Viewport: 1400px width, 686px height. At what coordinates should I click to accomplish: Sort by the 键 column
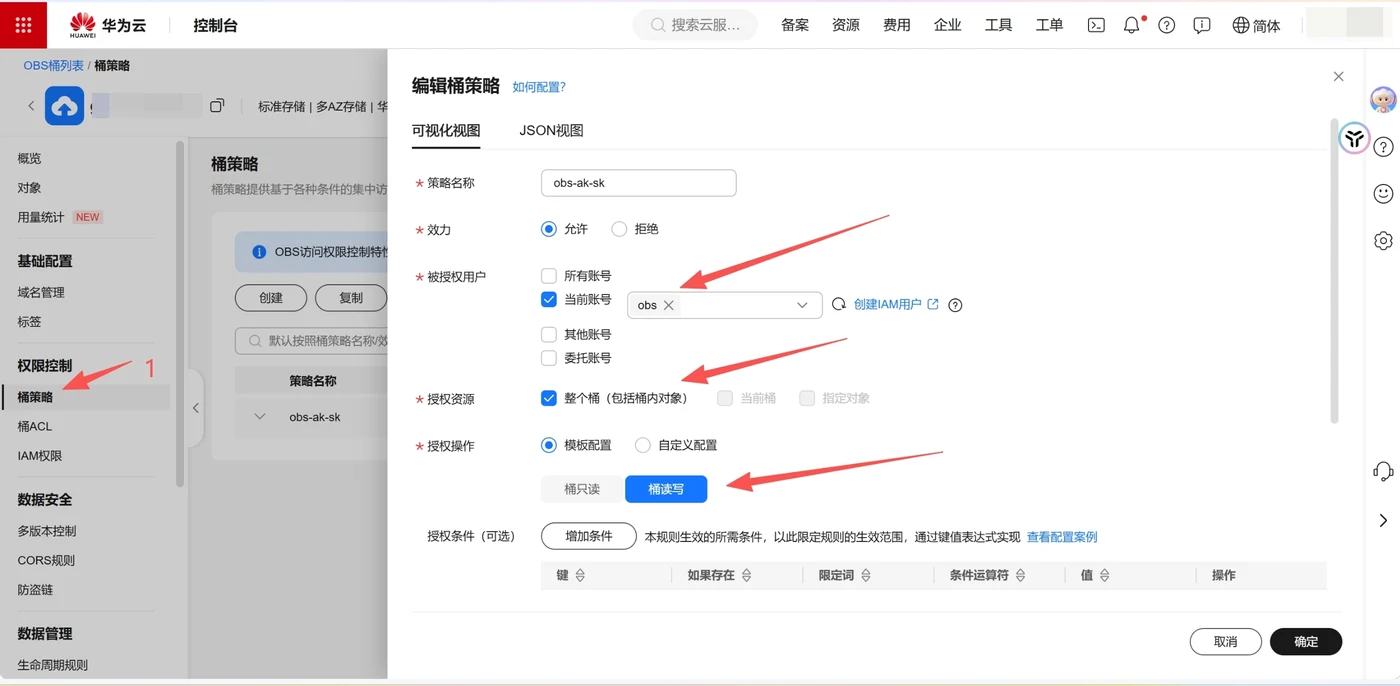coord(580,575)
